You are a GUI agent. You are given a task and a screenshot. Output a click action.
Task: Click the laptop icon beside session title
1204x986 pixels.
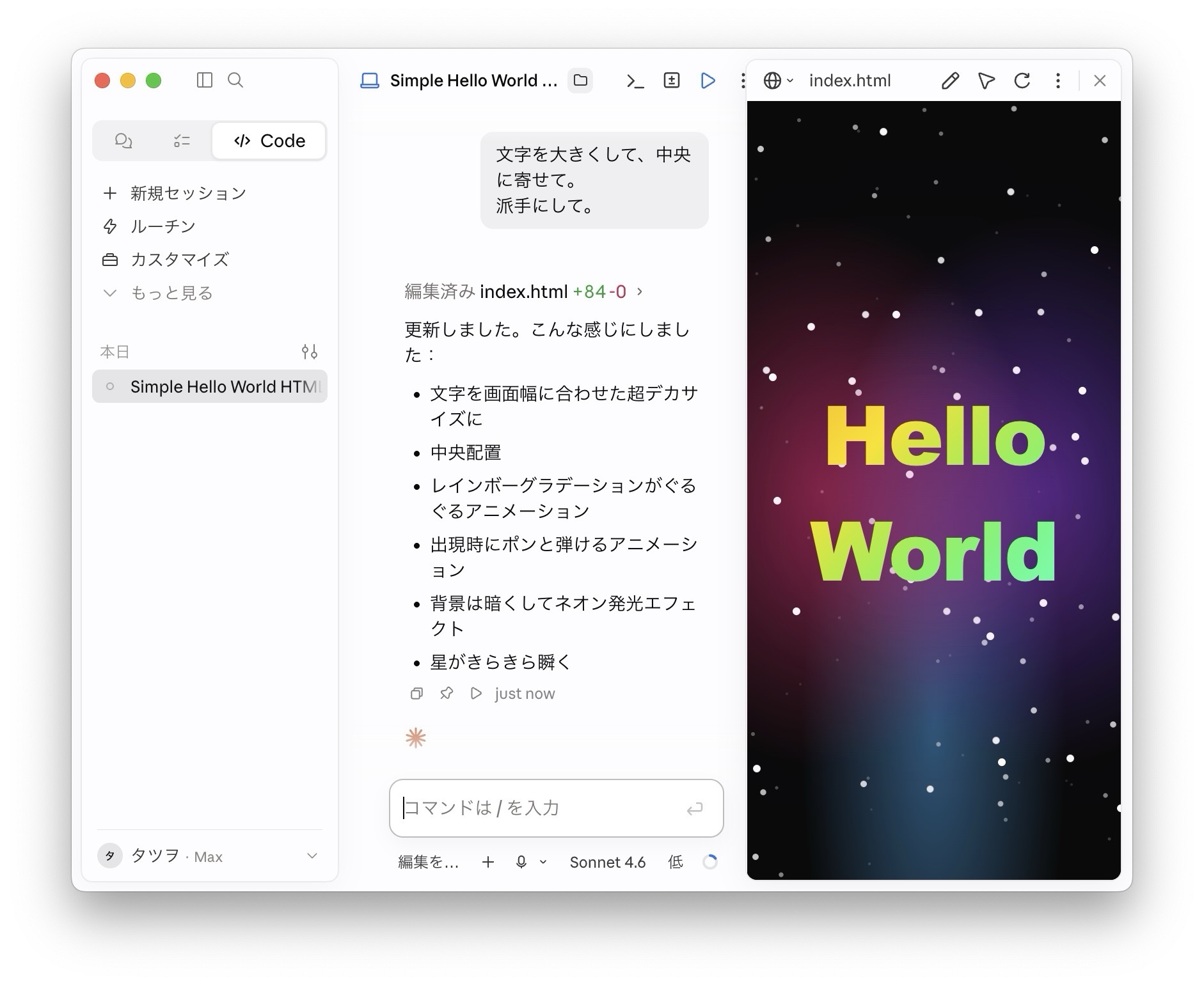click(370, 81)
